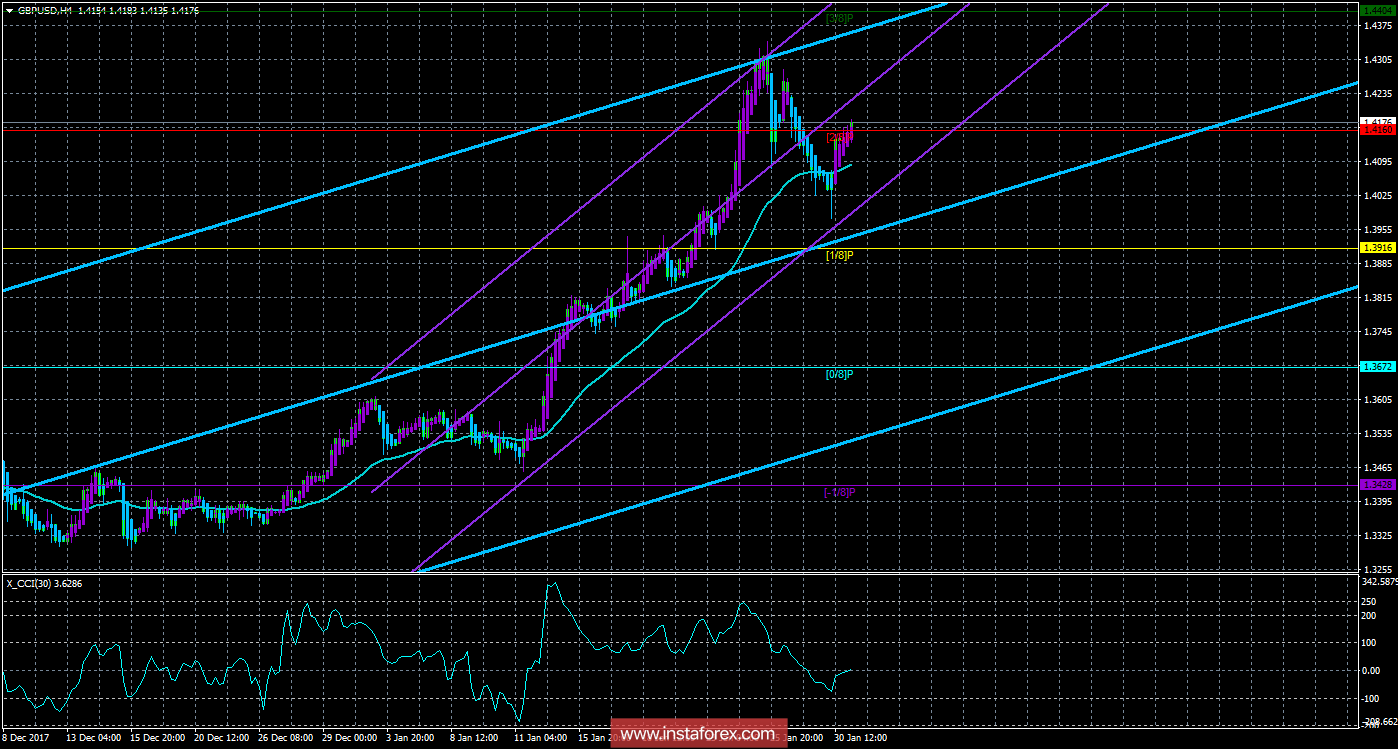
Task: Click the 26 Dec 08:00 time label
Action: (x=288, y=738)
